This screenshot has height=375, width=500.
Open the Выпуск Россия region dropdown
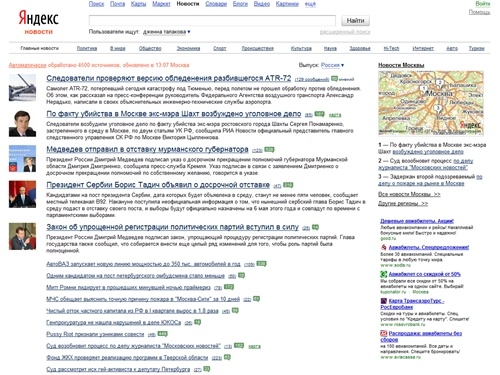tap(332, 65)
